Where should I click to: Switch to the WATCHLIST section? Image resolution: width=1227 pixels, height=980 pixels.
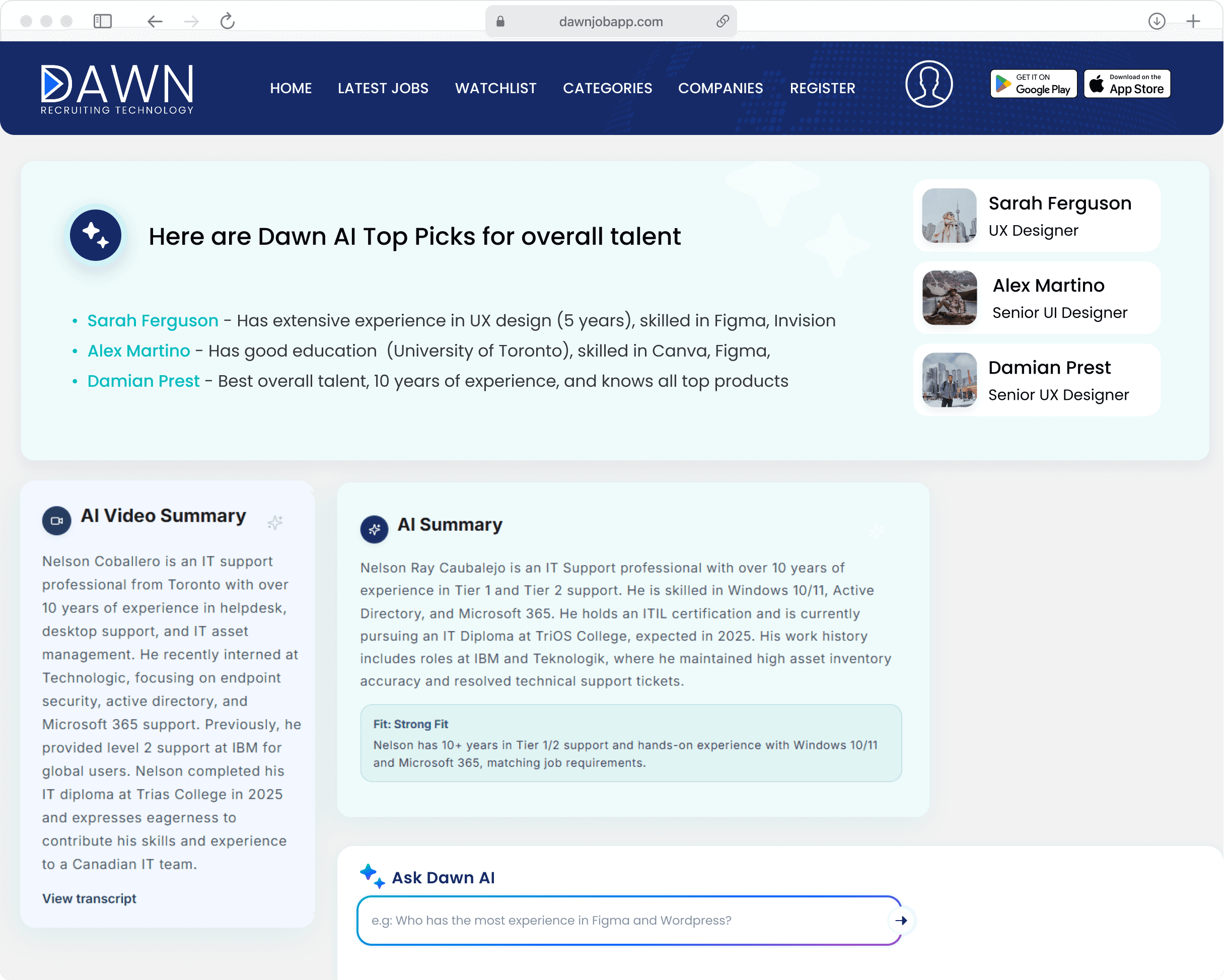click(495, 88)
